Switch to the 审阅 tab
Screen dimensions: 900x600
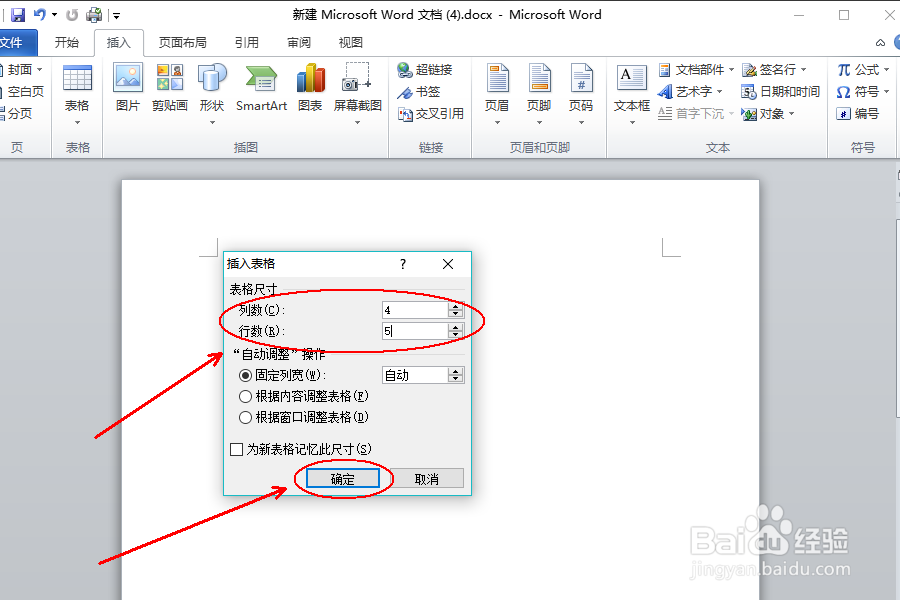299,42
